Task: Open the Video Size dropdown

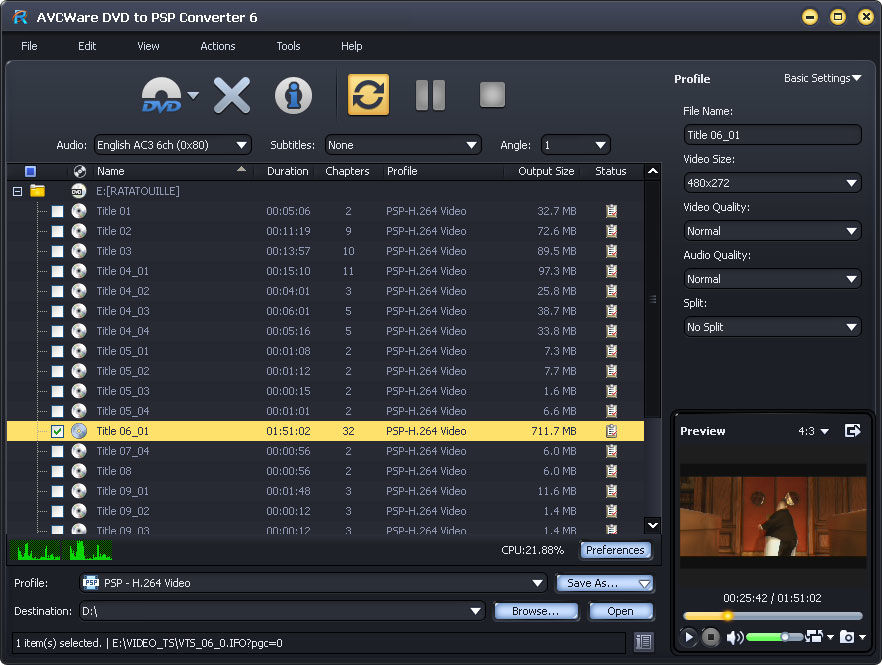Action: 772,183
